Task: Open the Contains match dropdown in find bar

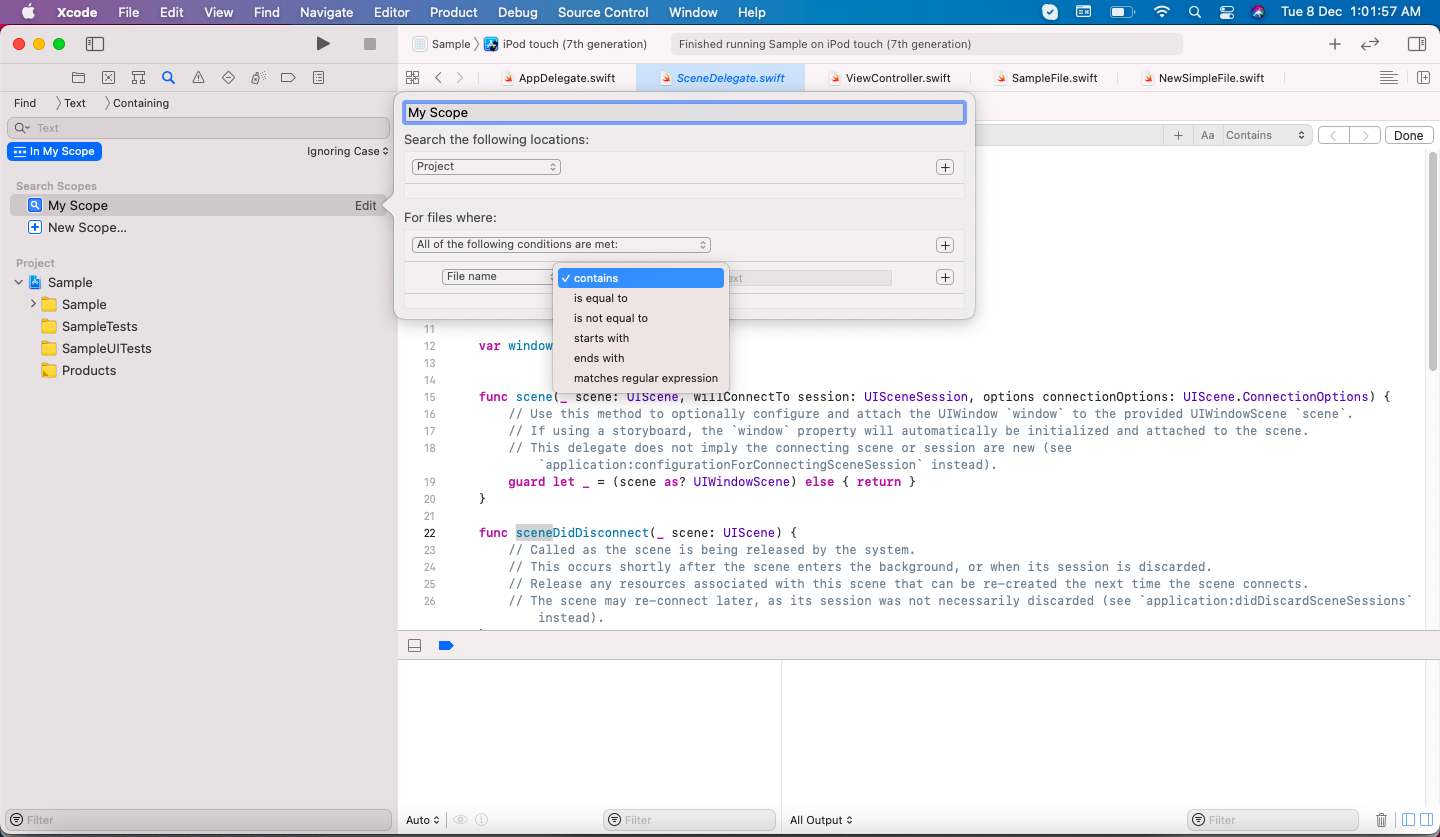Action: pyautogui.click(x=1266, y=135)
